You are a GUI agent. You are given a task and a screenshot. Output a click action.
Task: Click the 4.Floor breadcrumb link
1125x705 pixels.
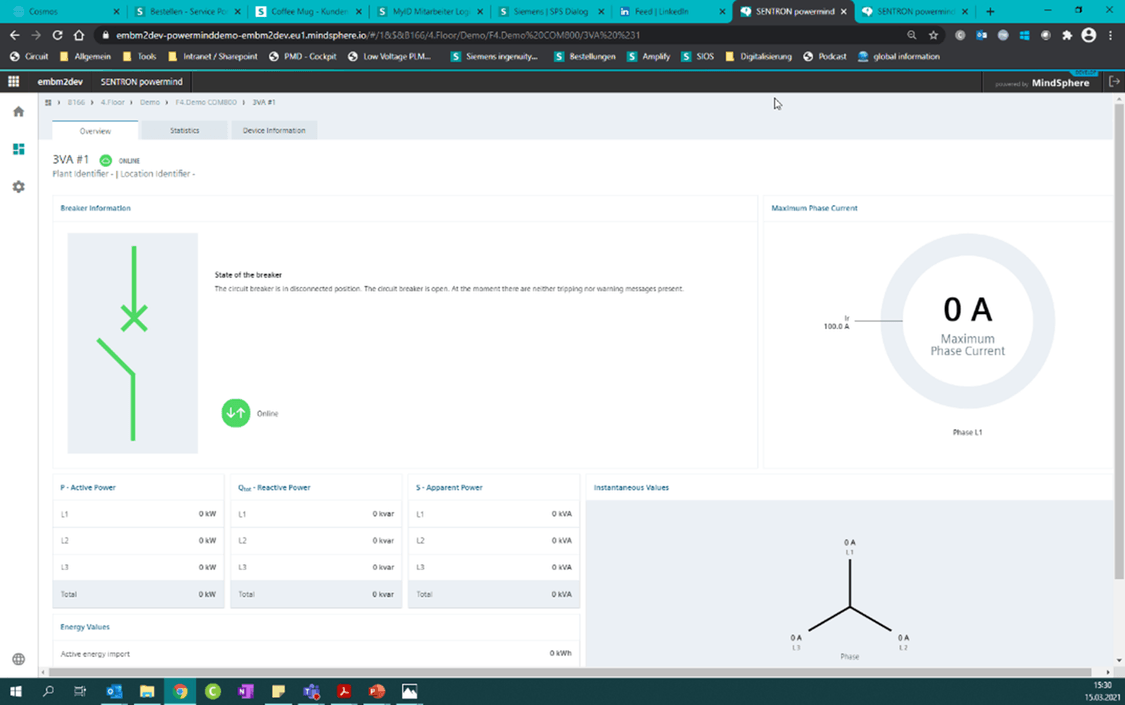click(x=112, y=103)
